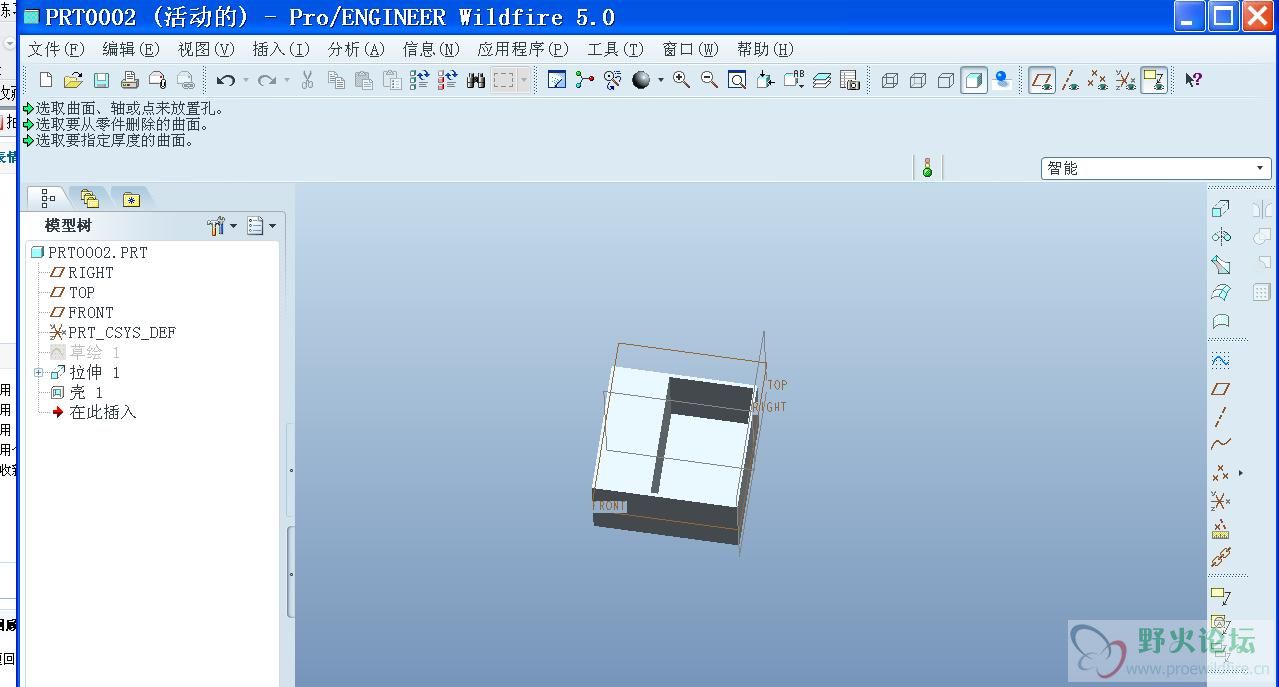Open the 插入(I) menu
This screenshot has height=687, width=1279.
coord(281,49)
